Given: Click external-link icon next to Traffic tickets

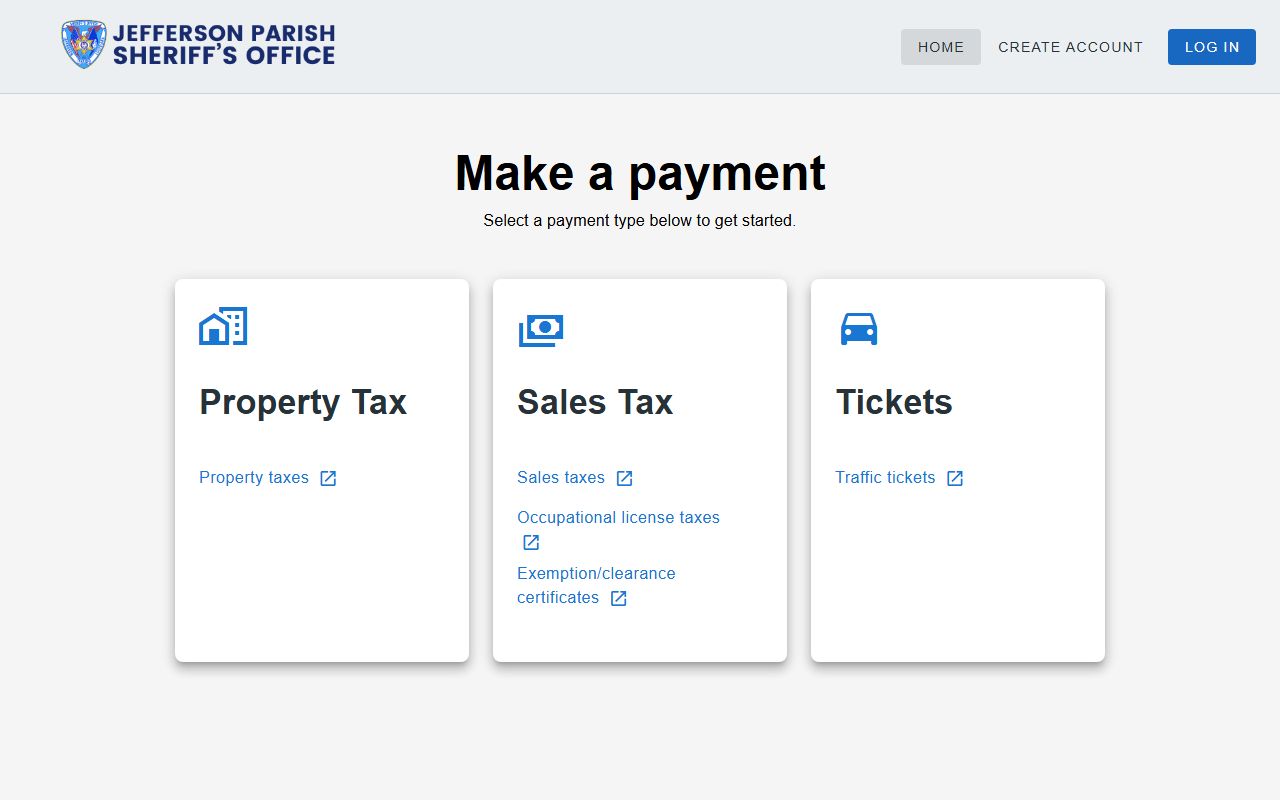Looking at the screenshot, I should (955, 478).
